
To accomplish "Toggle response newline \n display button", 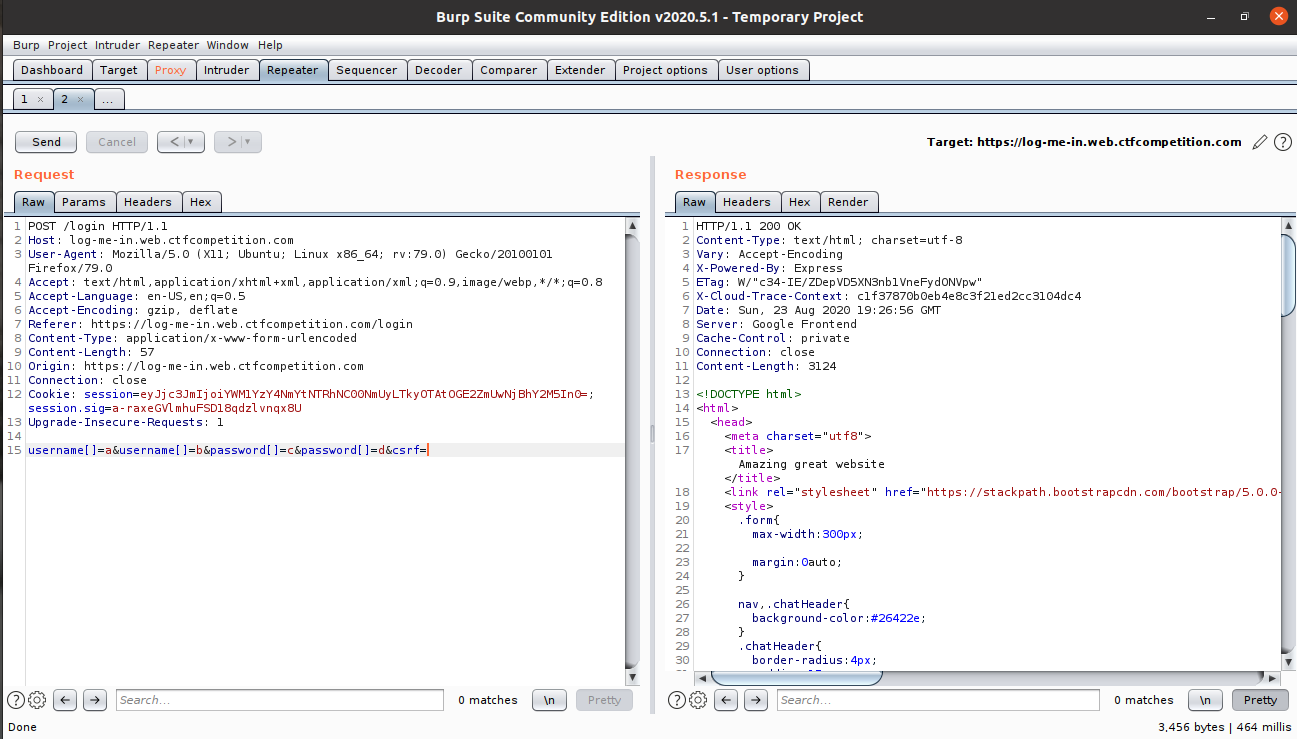I will (x=1205, y=700).
